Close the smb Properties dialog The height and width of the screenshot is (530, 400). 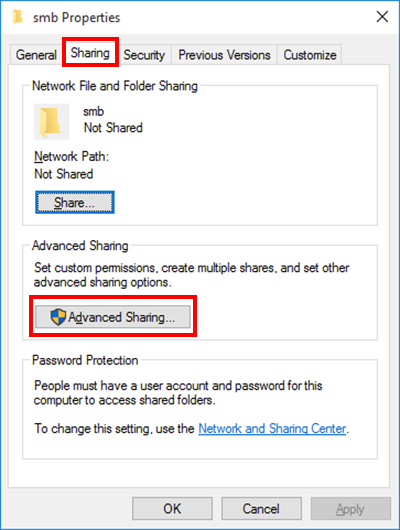(382, 17)
